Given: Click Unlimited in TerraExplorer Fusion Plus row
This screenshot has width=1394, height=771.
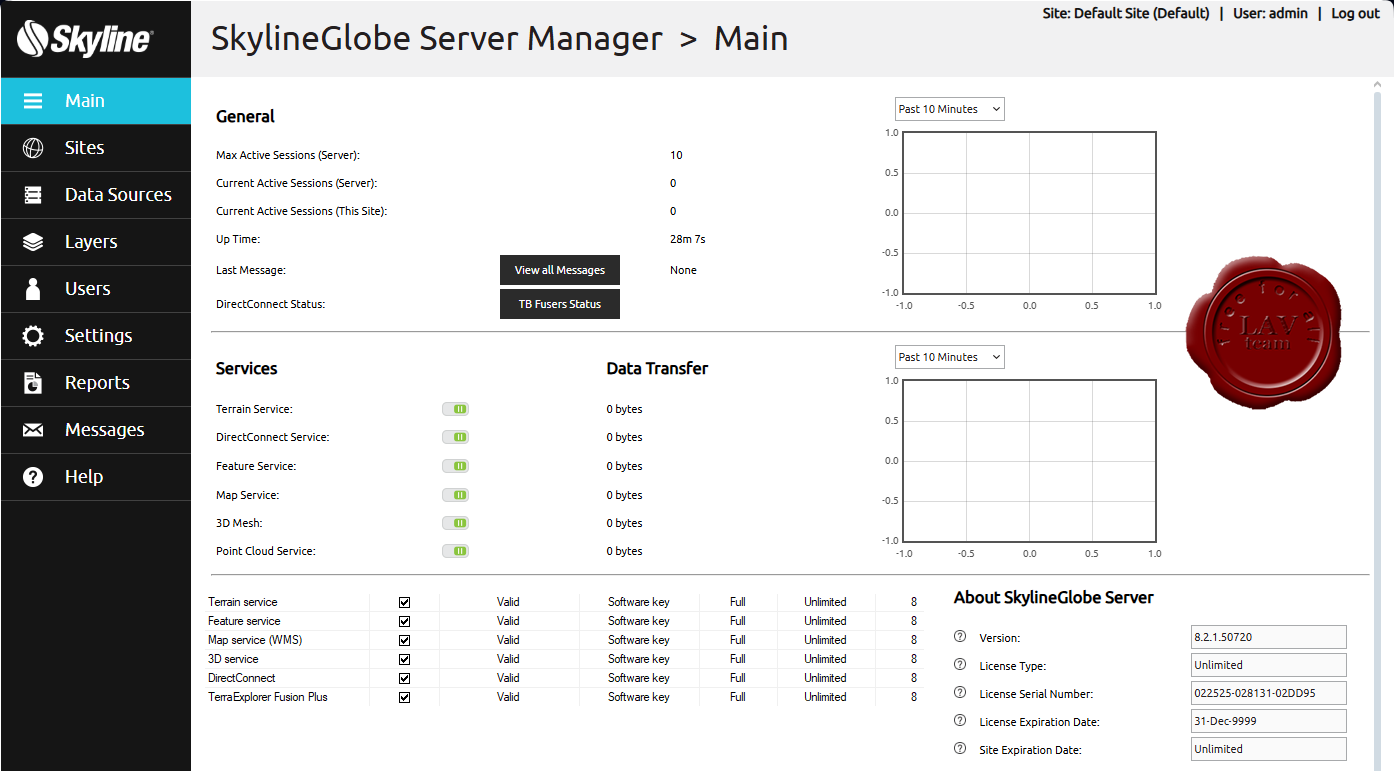Looking at the screenshot, I should coord(825,697).
